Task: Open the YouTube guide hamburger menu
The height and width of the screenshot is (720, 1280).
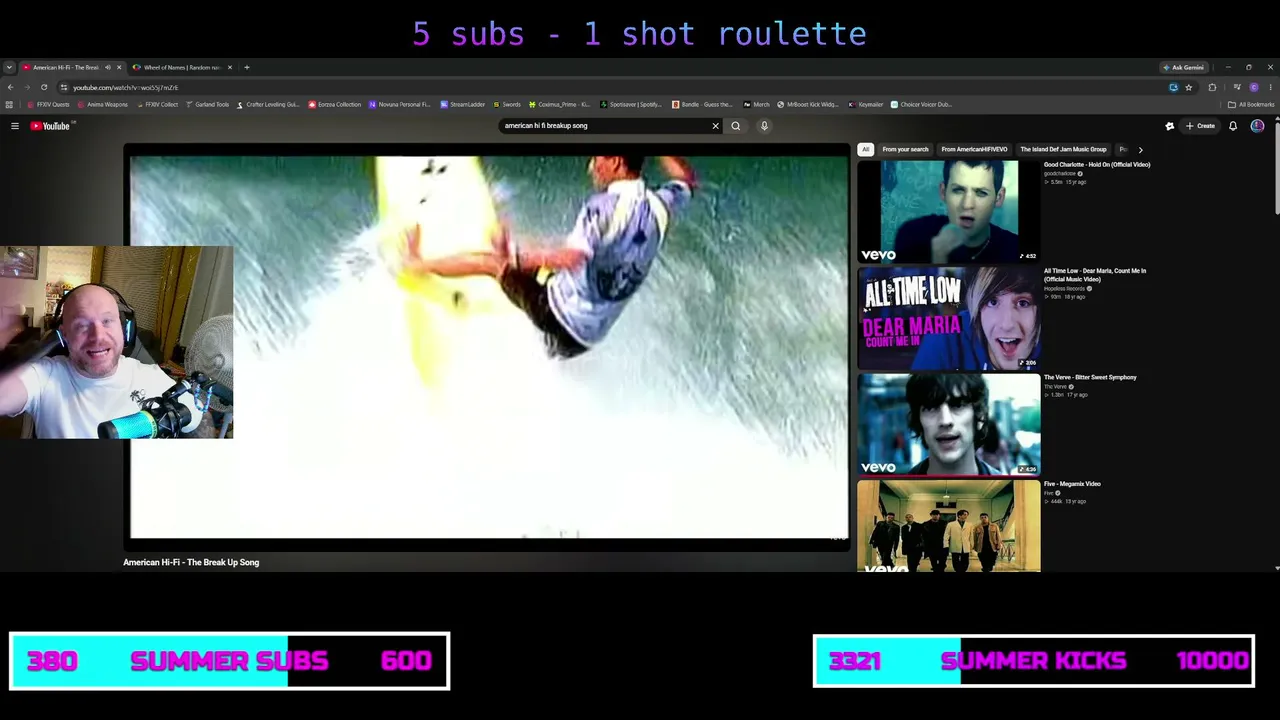Action: [x=15, y=126]
